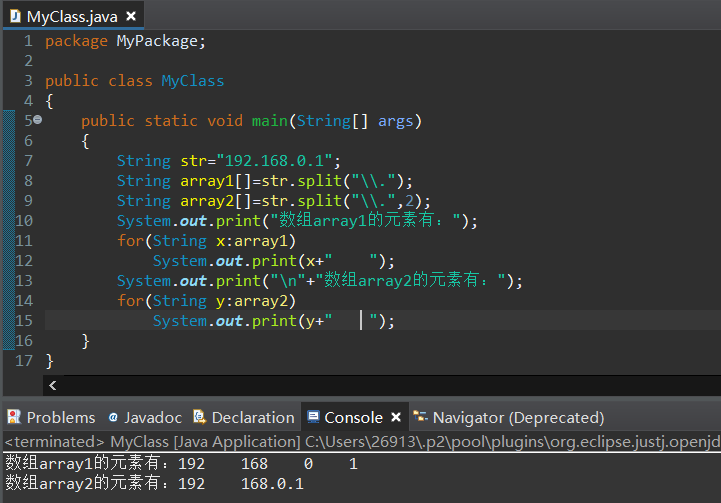Click the string "192.168.0.1" on line 7
Screen dimensions: 721x503
[x=275, y=161]
